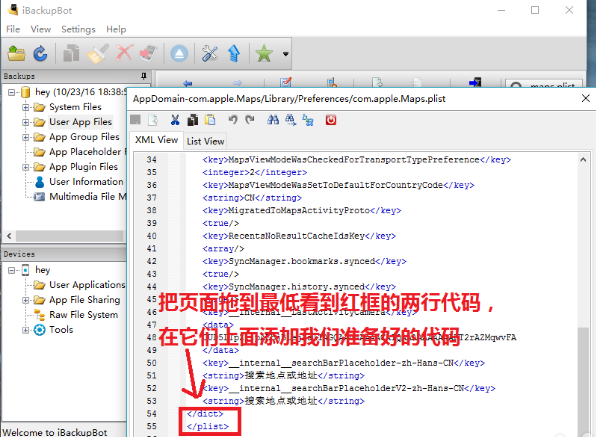
Task: Open dropdown arrow beside green star
Action: [x=285, y=54]
